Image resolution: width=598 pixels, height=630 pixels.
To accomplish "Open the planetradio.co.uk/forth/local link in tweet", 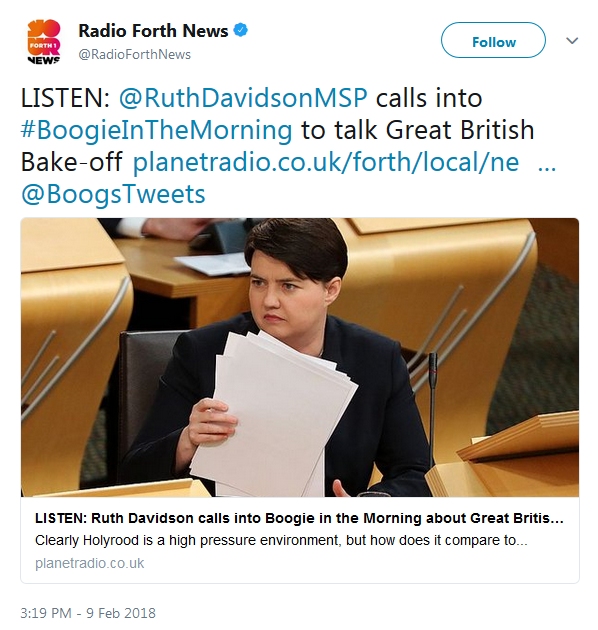I will (326, 162).
